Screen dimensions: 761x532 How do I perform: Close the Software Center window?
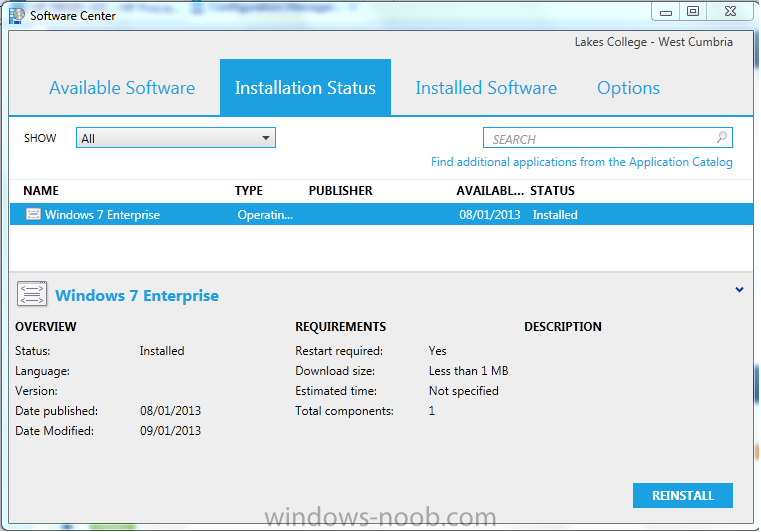point(730,11)
